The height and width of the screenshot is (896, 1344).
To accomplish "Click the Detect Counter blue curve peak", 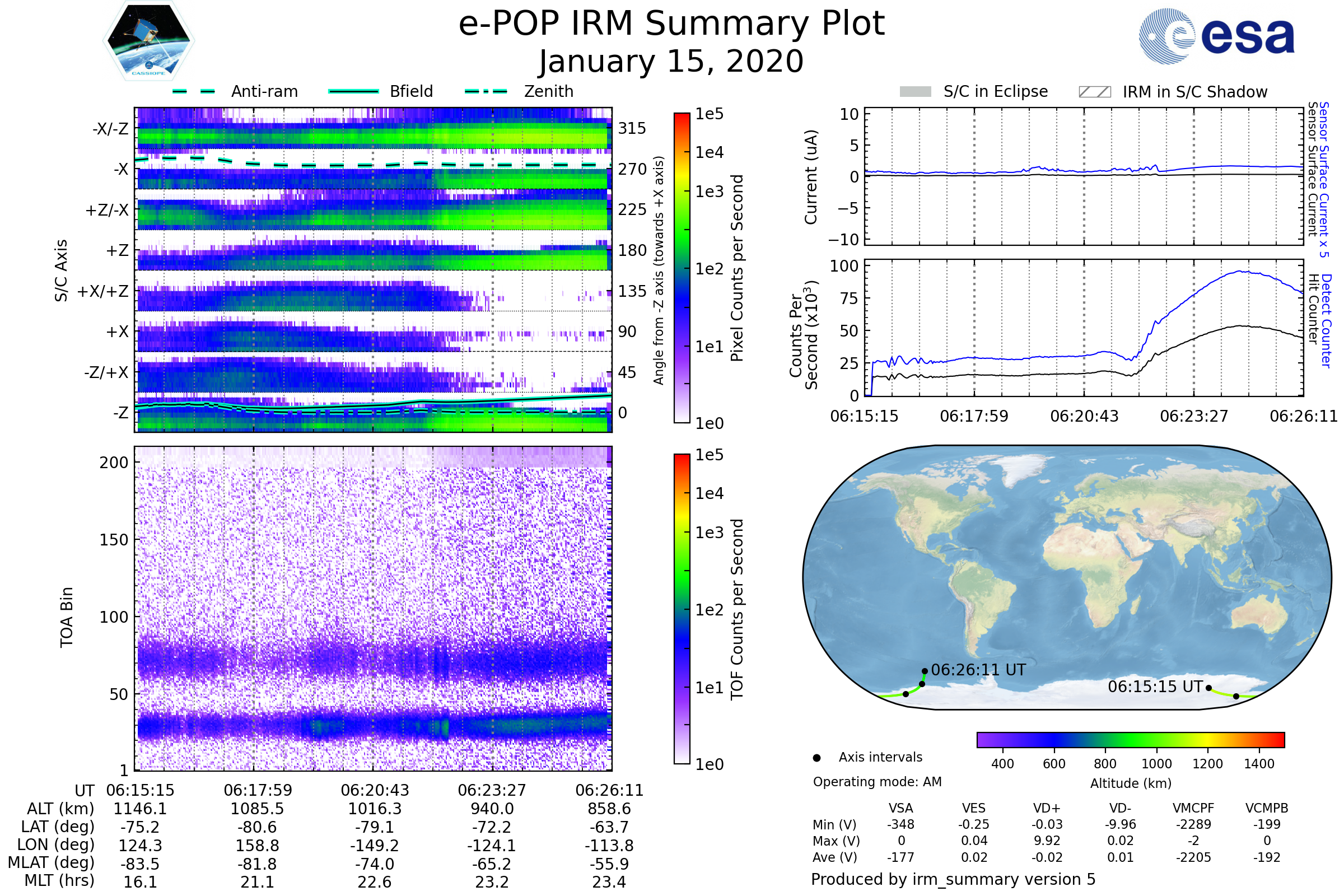I will point(1239,272).
